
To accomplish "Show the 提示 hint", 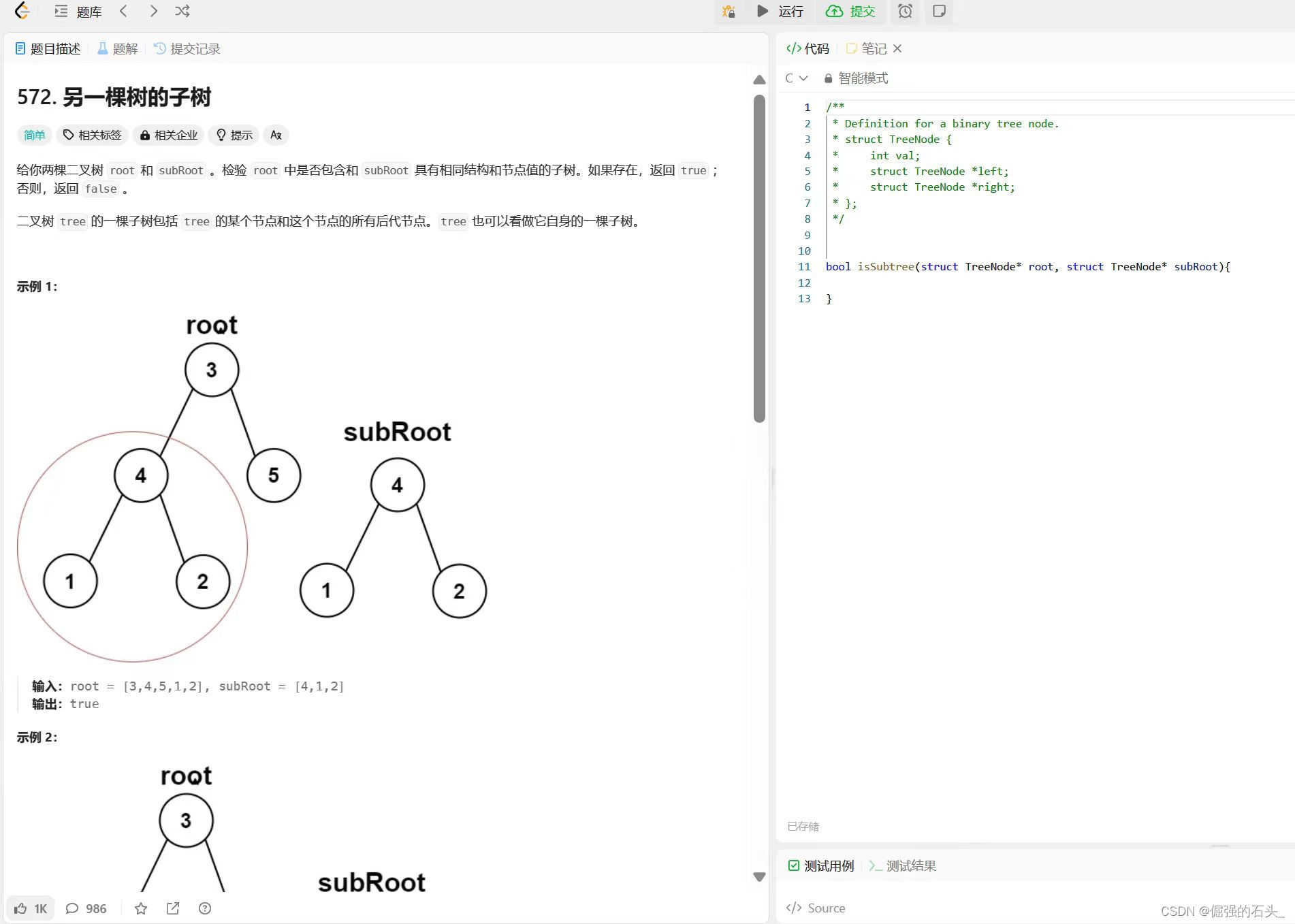I will (234, 135).
